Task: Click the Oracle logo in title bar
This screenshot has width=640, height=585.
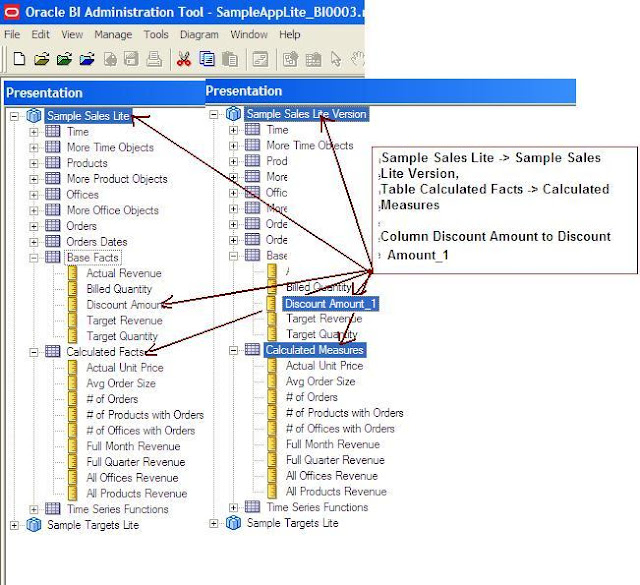Action: (11, 12)
